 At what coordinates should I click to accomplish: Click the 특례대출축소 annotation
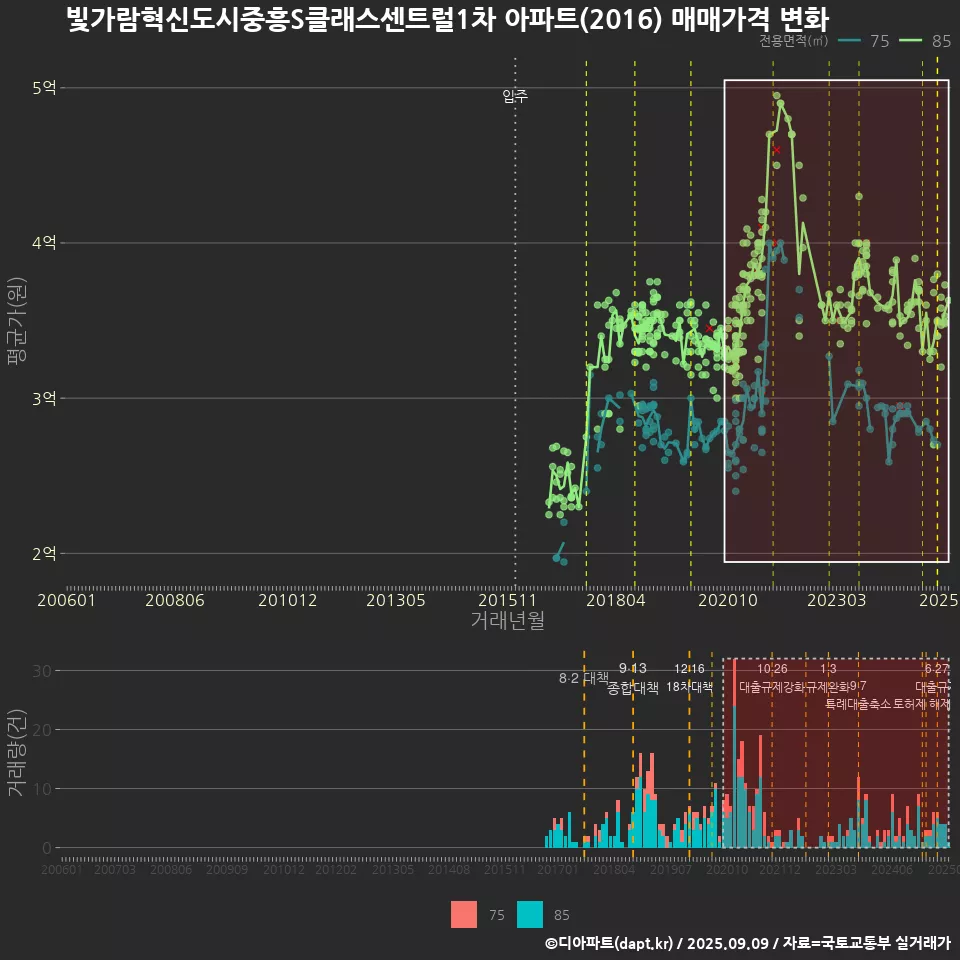pyautogui.click(x=858, y=704)
